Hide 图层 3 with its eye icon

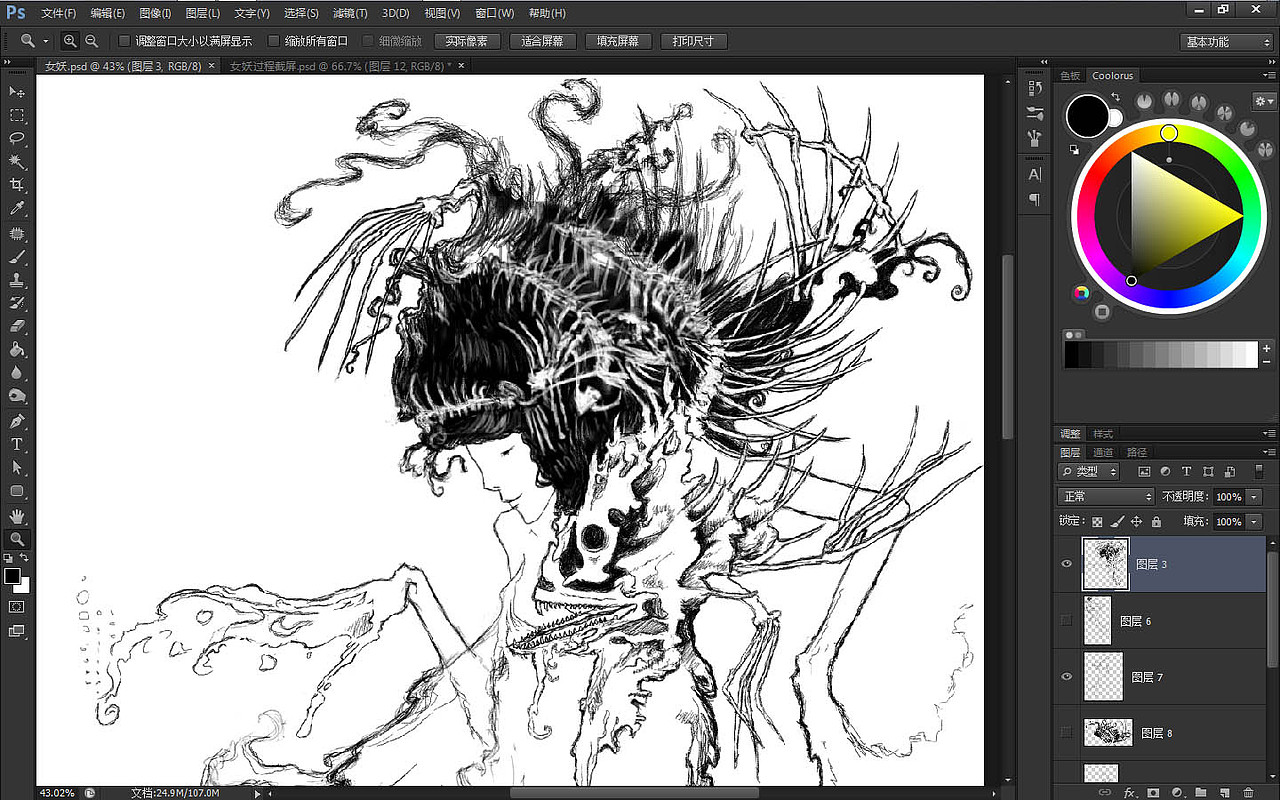tap(1066, 564)
